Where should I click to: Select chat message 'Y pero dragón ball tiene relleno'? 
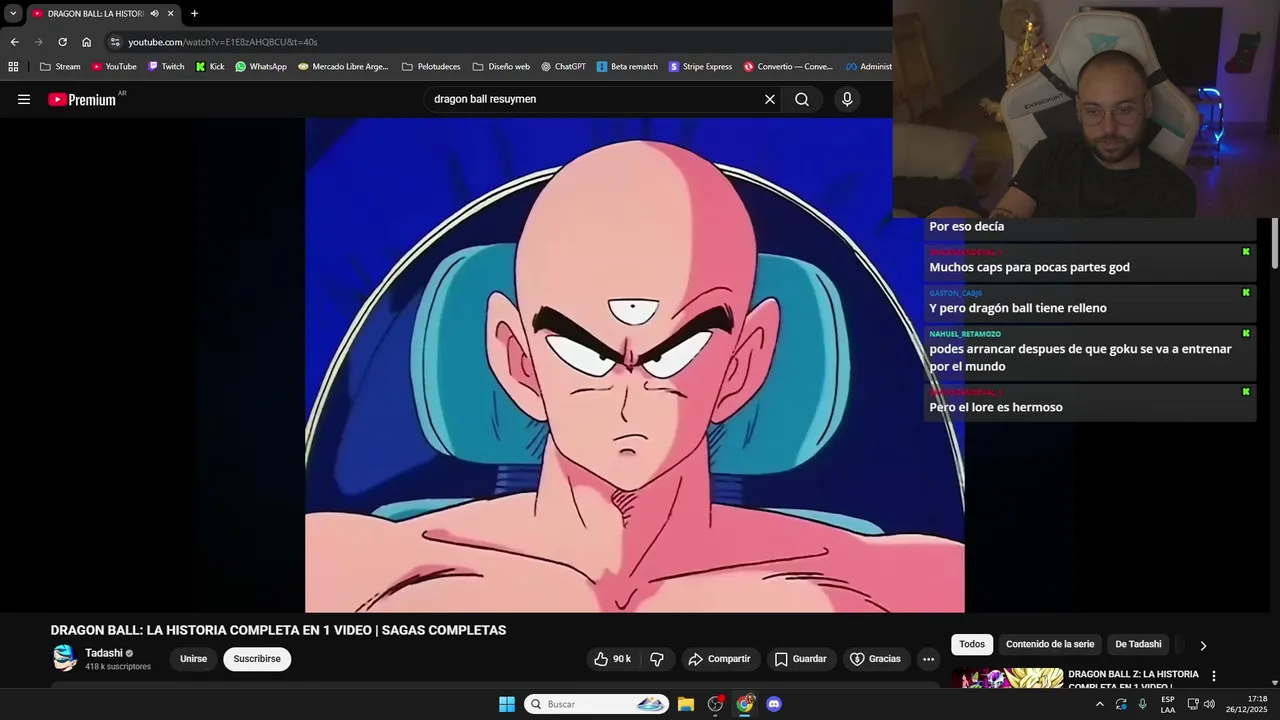(1018, 308)
